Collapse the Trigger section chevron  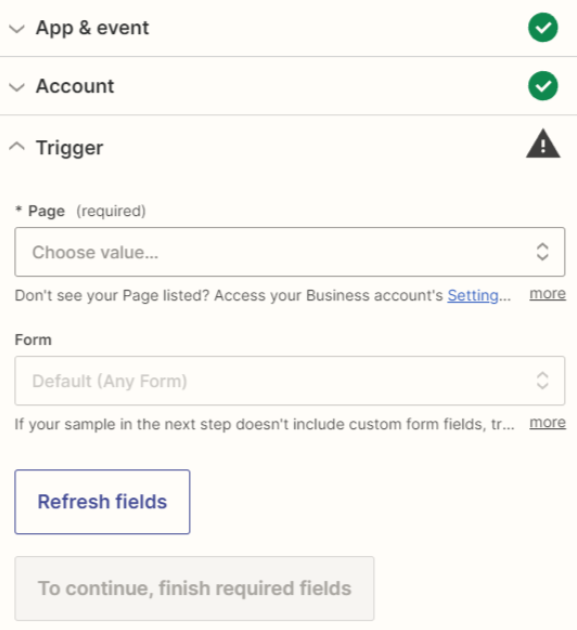[x=17, y=147]
